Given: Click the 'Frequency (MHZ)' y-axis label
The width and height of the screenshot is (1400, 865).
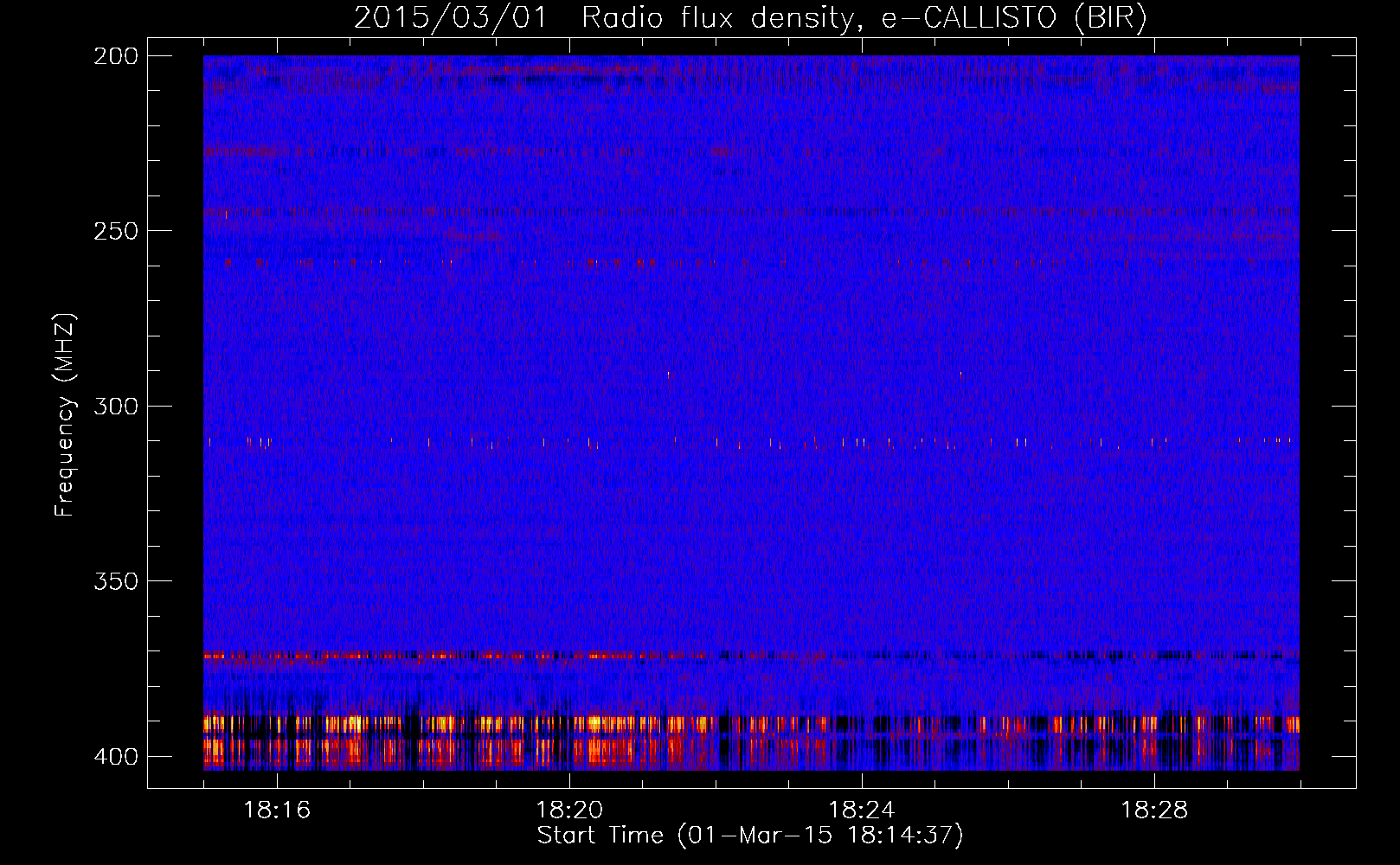Looking at the screenshot, I should coord(66,415).
